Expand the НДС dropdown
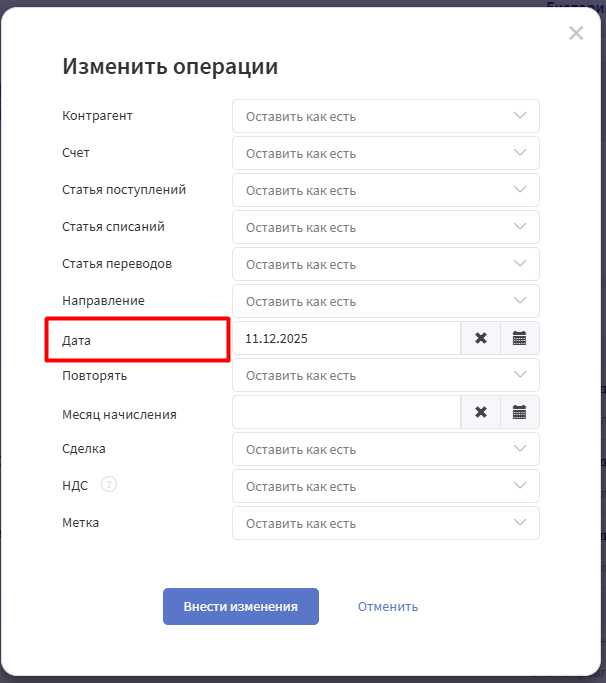The height and width of the screenshot is (683, 606). pyautogui.click(x=386, y=486)
